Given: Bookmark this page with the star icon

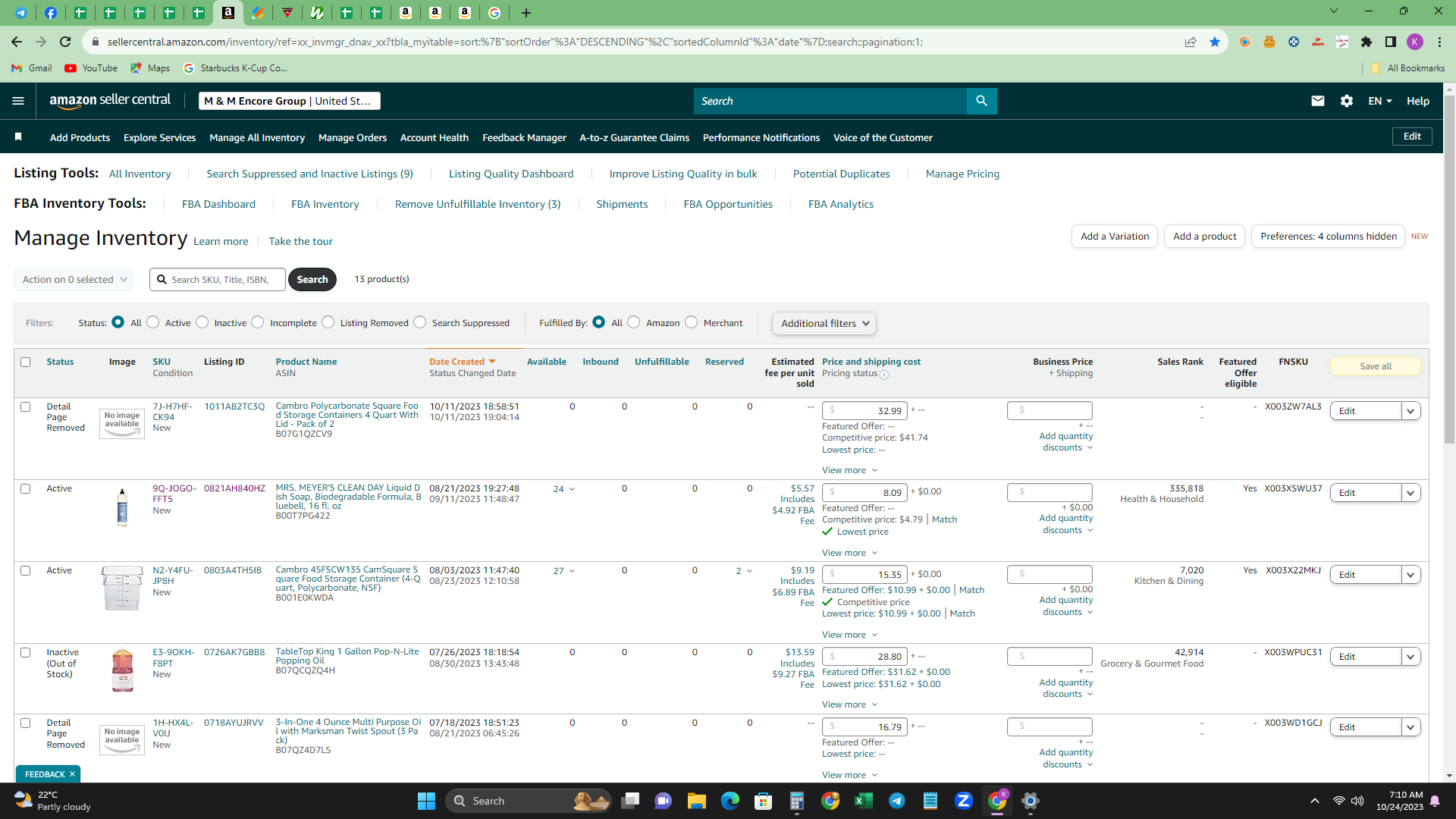Looking at the screenshot, I should click(1215, 42).
